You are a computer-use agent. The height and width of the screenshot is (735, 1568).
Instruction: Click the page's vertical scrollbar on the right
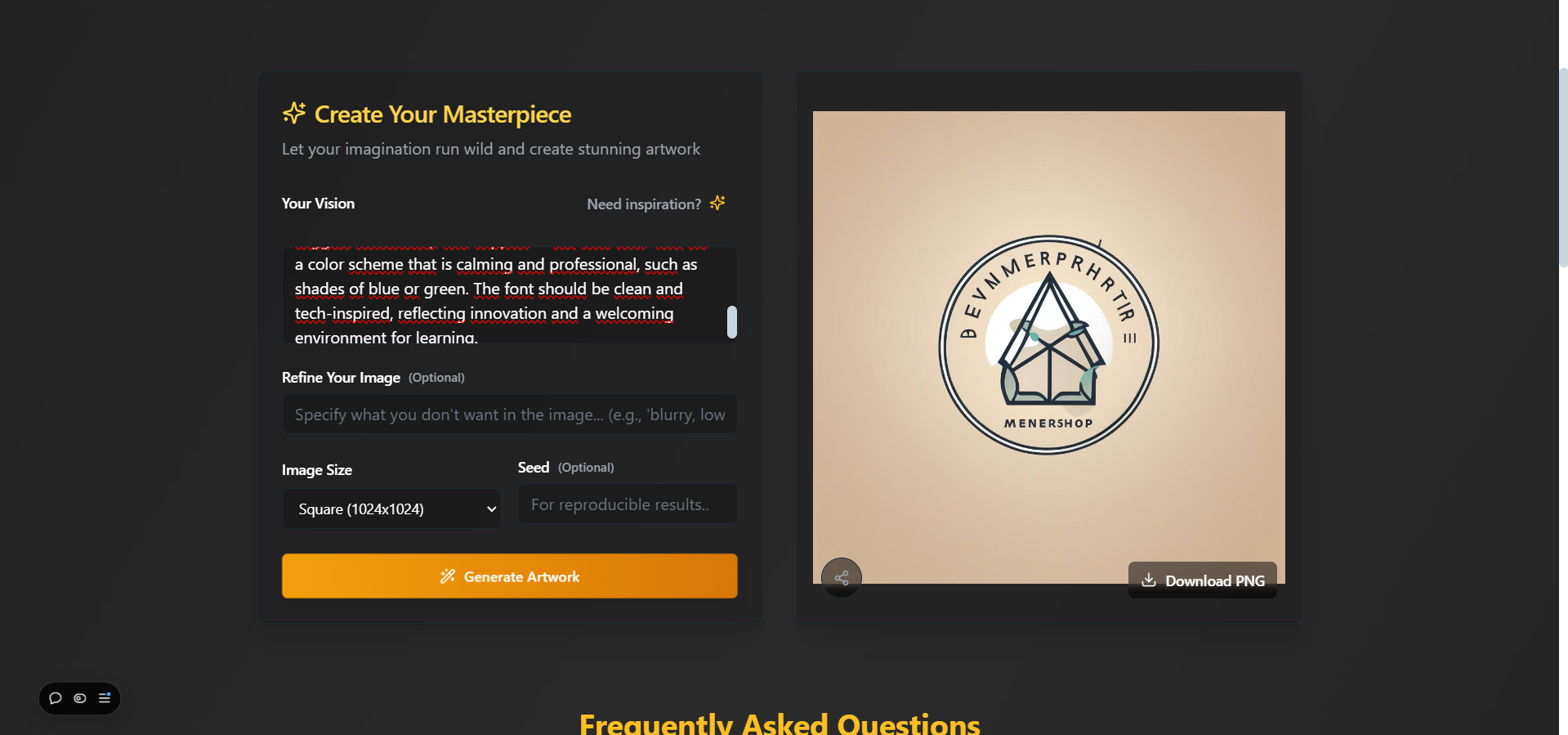tap(1563, 167)
